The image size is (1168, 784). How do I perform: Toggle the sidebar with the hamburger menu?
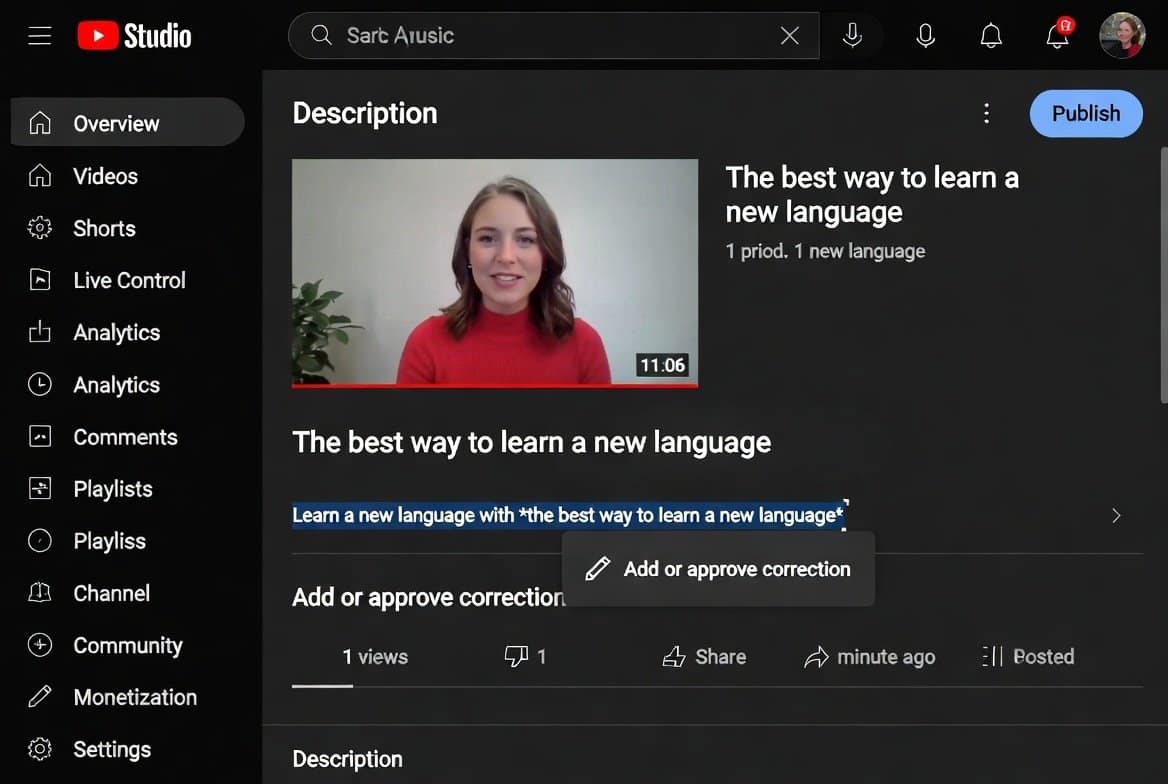(40, 36)
